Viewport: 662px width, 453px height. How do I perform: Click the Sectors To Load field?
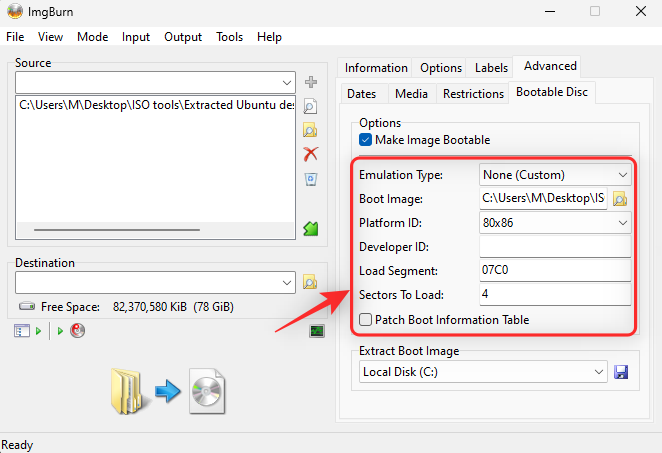(x=555, y=294)
